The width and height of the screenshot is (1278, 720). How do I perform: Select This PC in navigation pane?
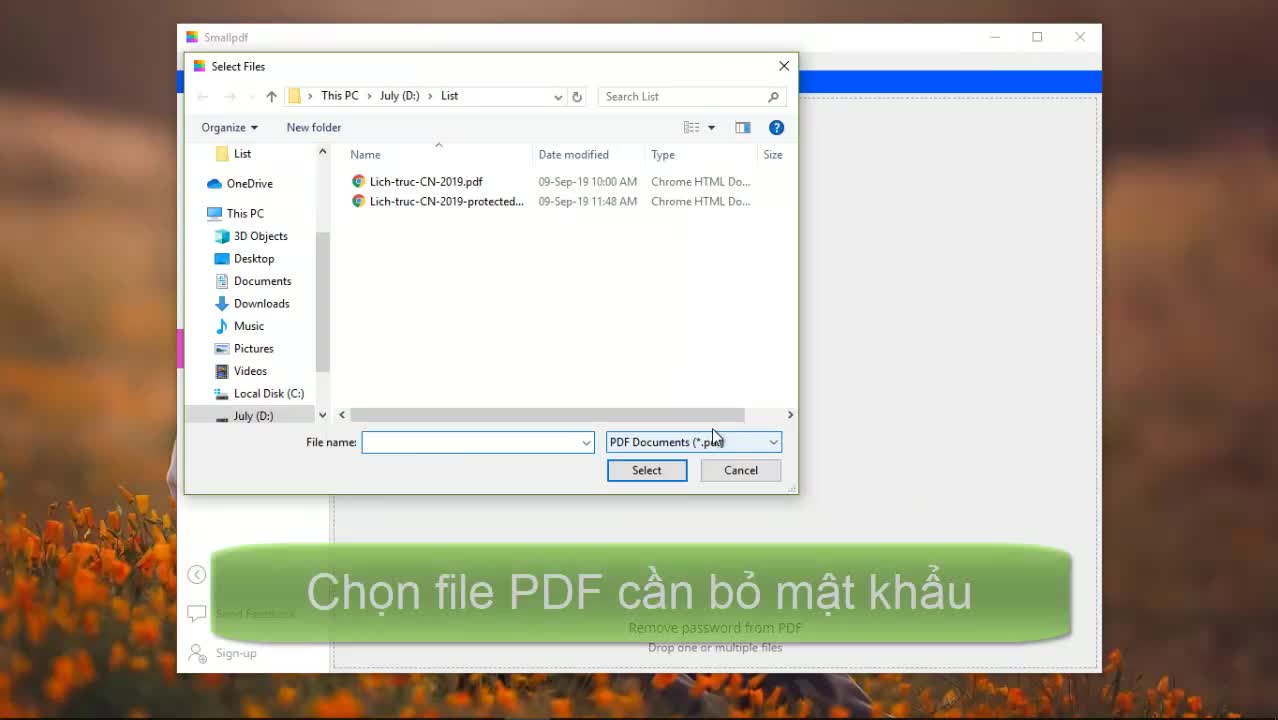click(245, 213)
